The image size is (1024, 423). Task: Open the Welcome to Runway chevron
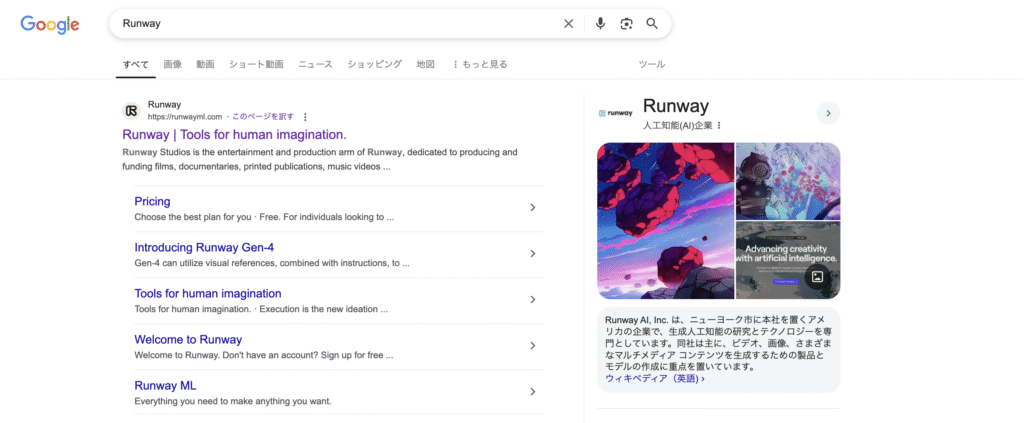tap(533, 345)
